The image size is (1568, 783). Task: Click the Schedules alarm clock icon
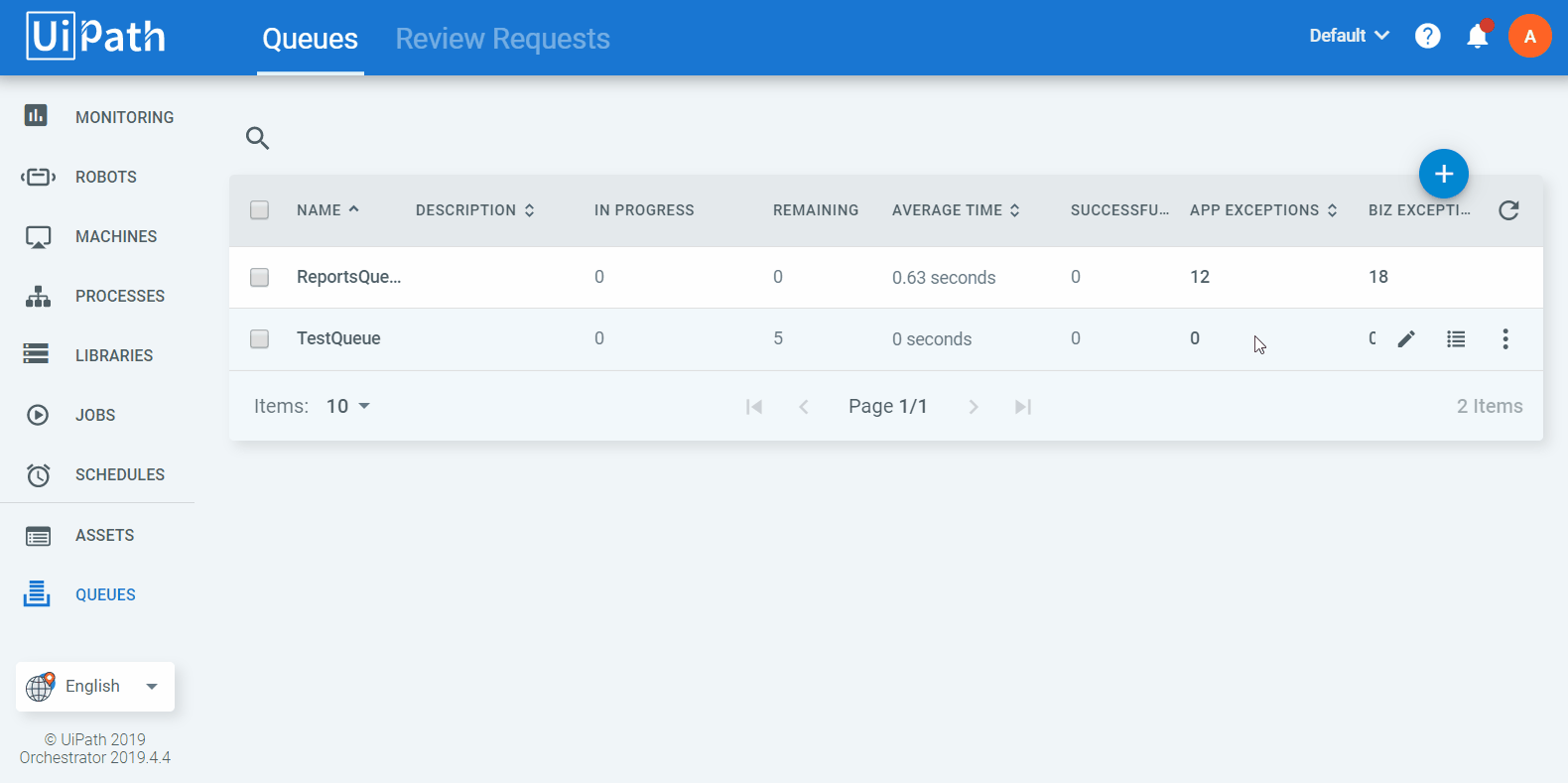point(38,474)
